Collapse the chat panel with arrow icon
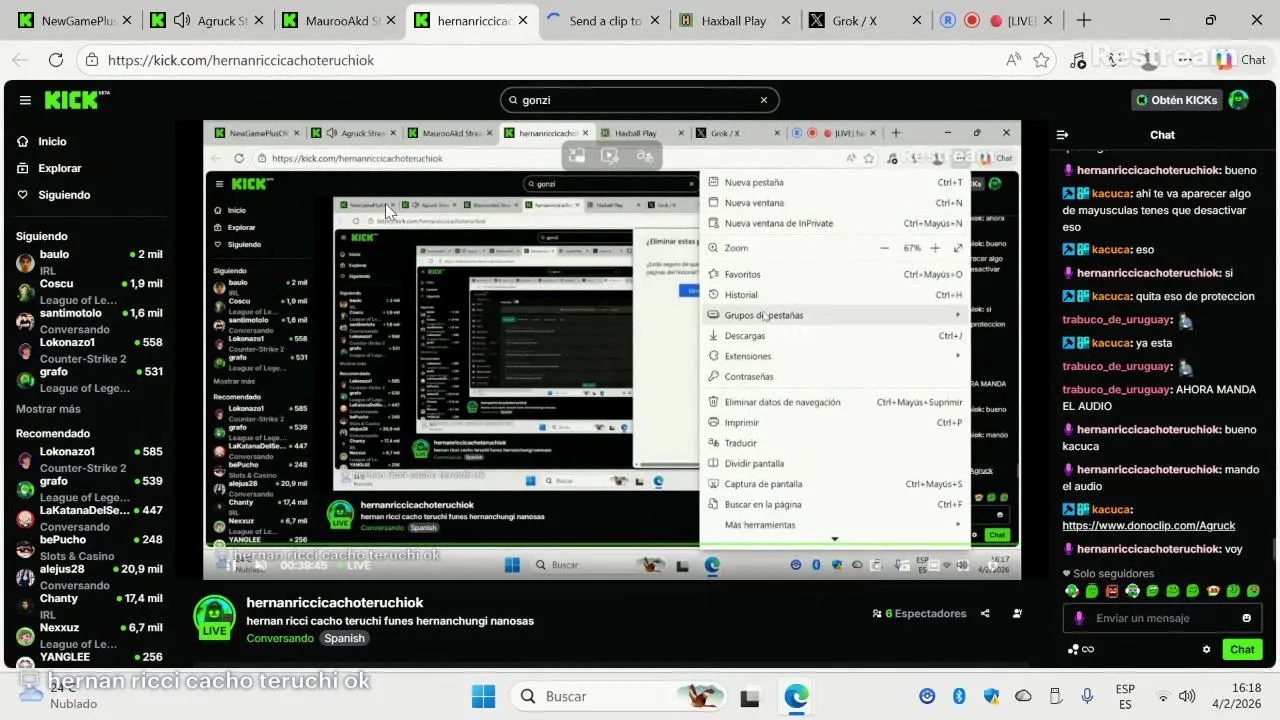 [x=1063, y=135]
